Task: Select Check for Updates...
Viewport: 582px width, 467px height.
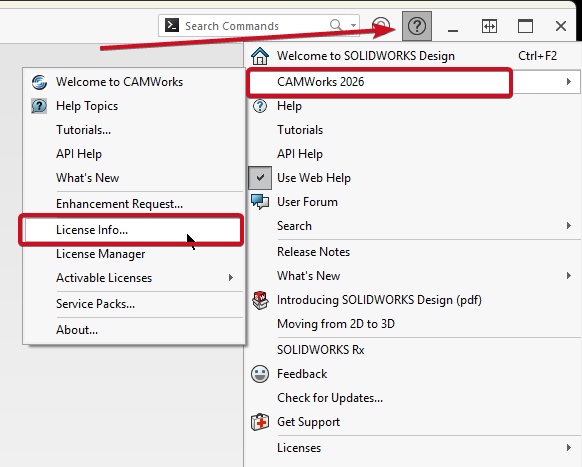Action: point(330,398)
